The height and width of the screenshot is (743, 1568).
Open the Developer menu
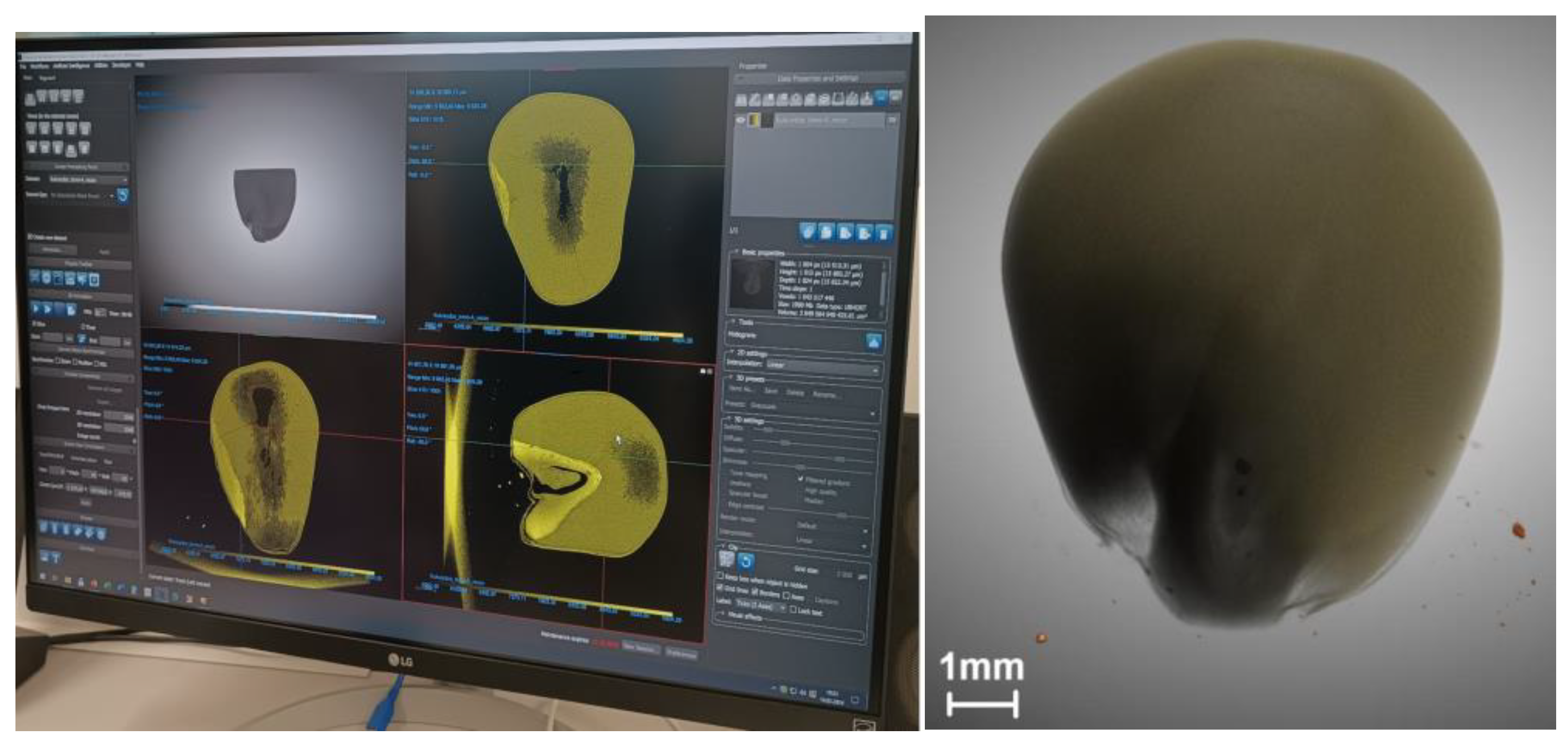(x=122, y=64)
